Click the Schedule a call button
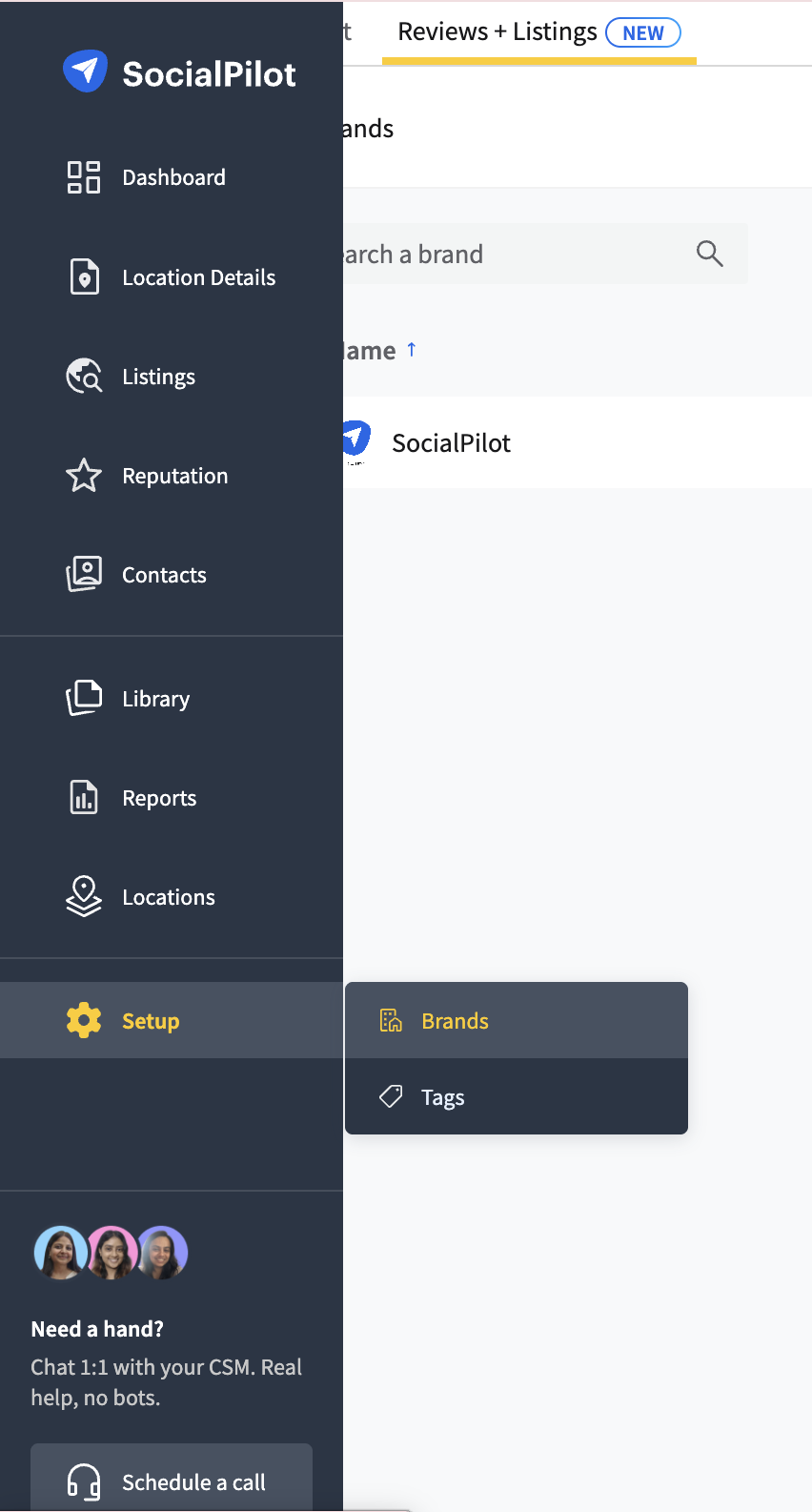 point(172,1478)
